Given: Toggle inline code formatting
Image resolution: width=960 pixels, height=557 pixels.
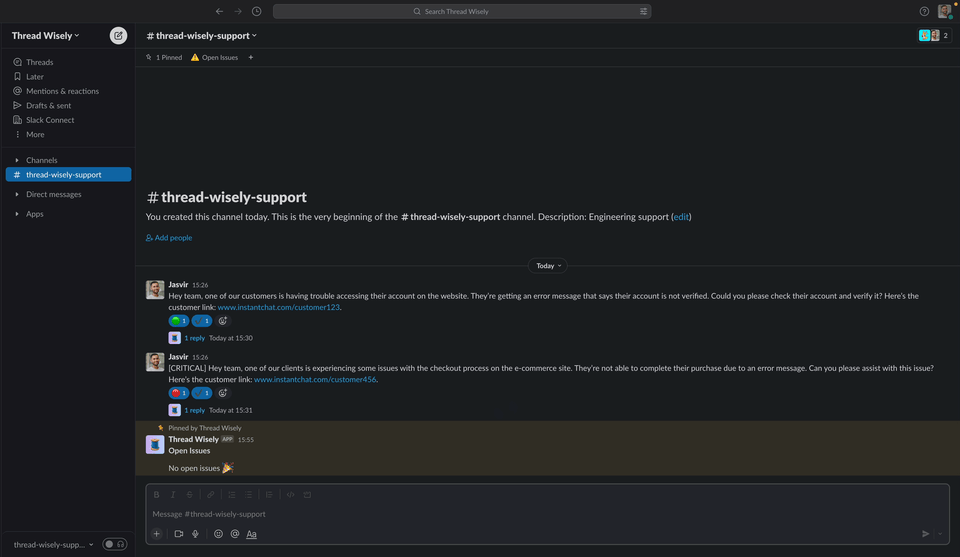Looking at the screenshot, I should click(x=291, y=495).
